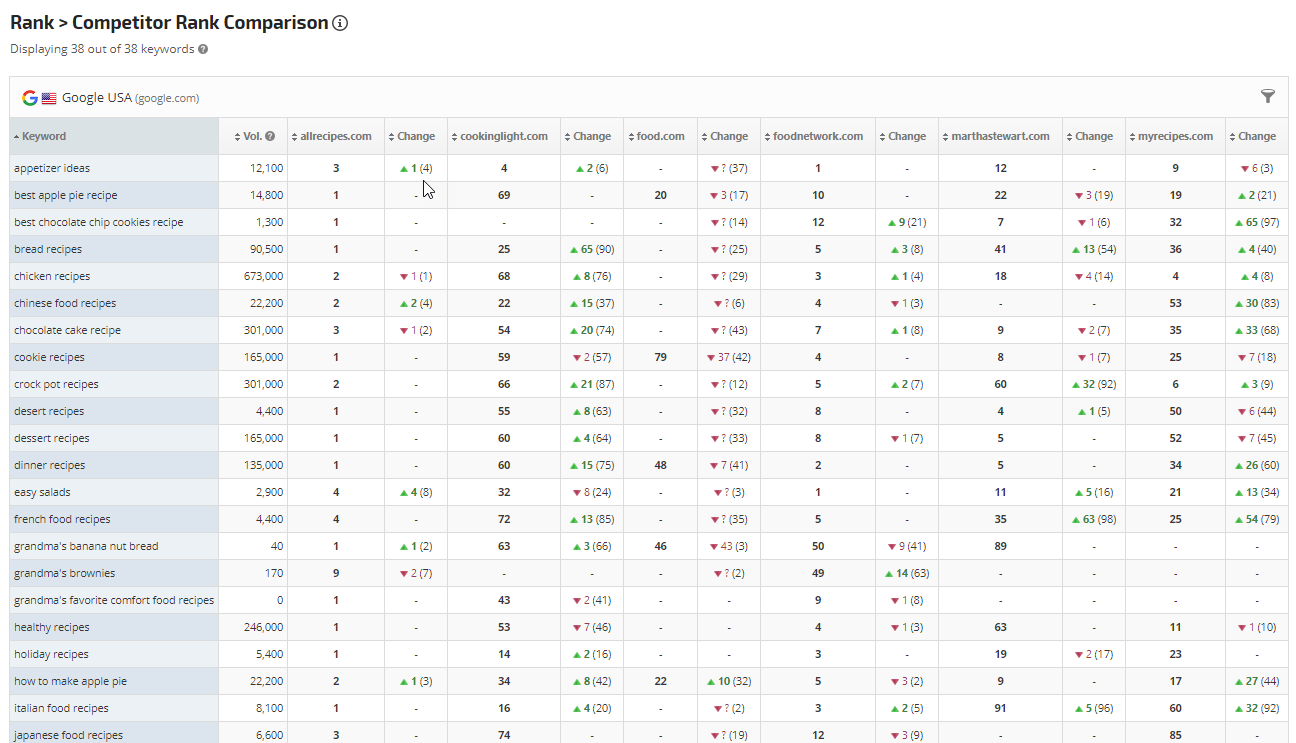This screenshot has height=743, width=1296.
Task: Click the USA flag icon
Action: pyautogui.click(x=49, y=98)
